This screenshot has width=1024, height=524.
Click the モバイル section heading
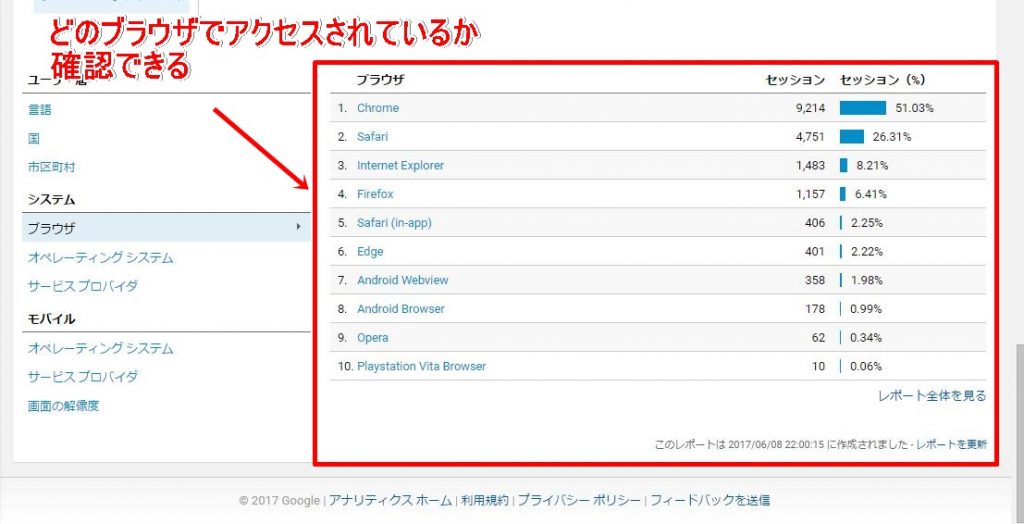pos(51,319)
